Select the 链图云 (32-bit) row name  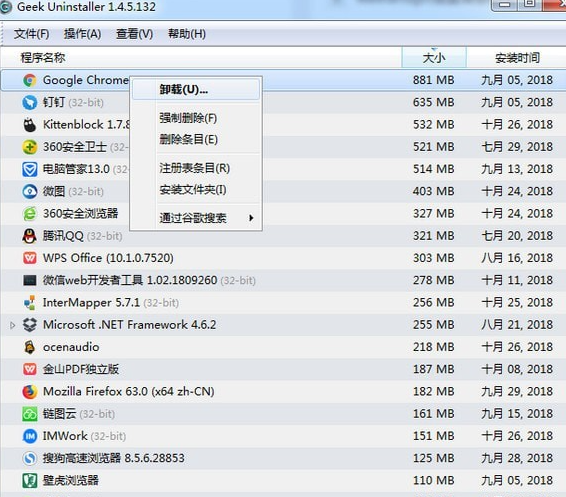click(79, 414)
